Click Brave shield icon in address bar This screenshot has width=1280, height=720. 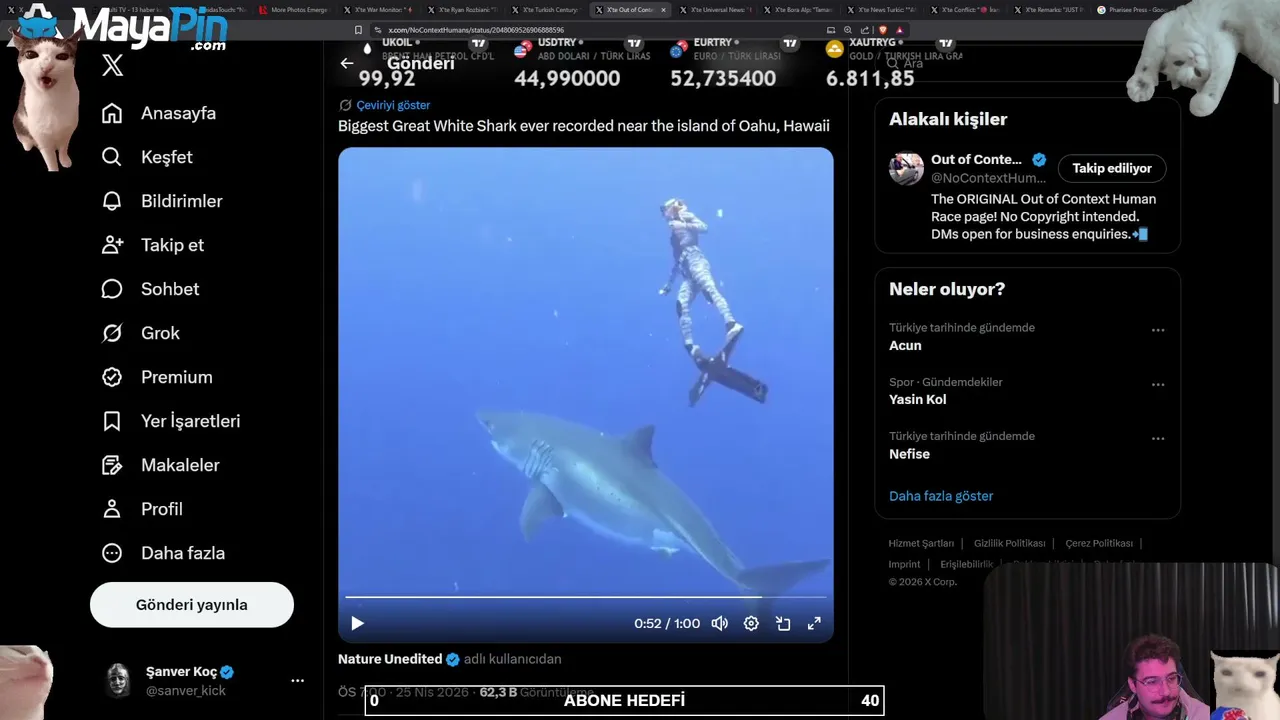pos(883,30)
